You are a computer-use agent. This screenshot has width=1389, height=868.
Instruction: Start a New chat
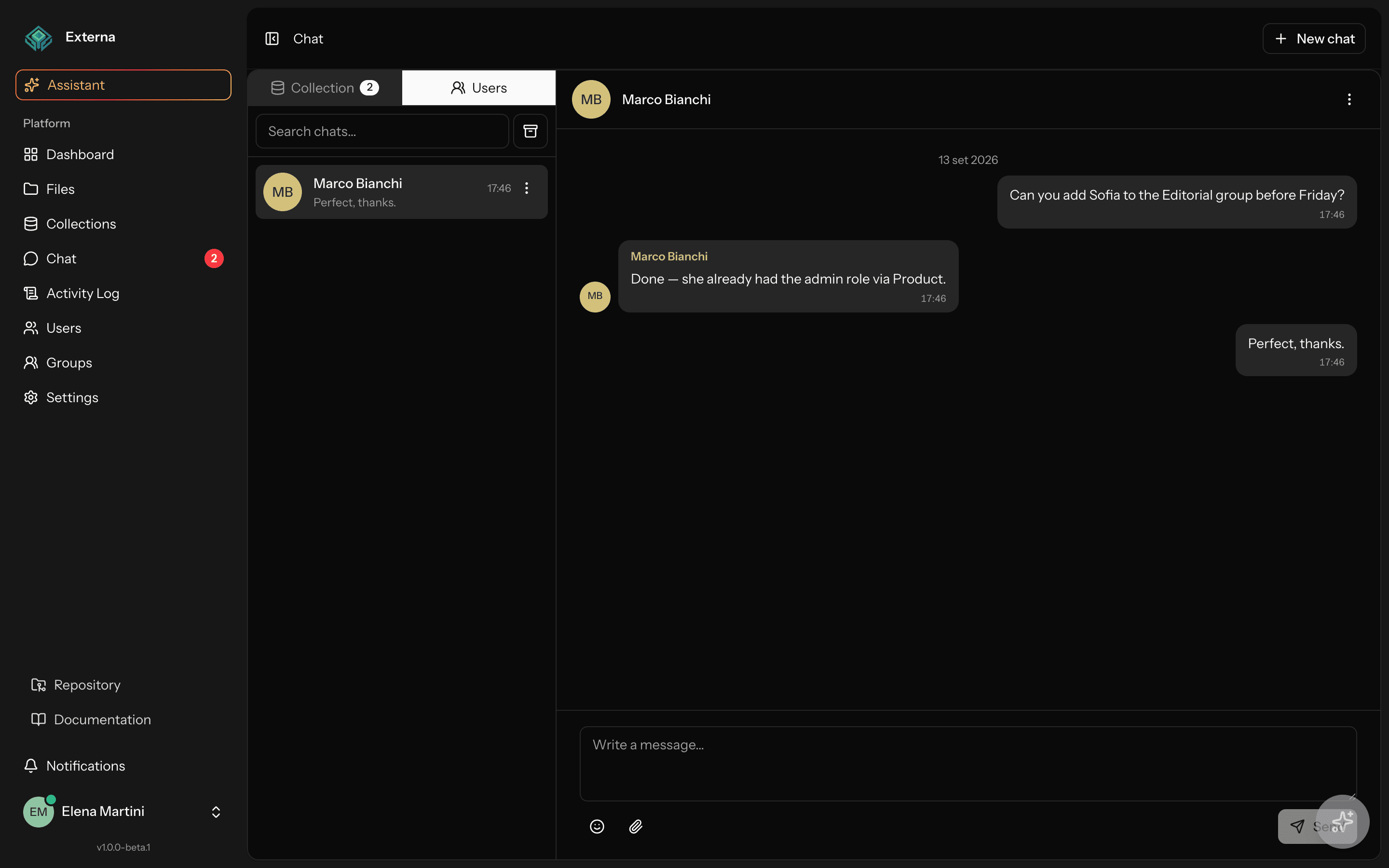click(x=1314, y=39)
